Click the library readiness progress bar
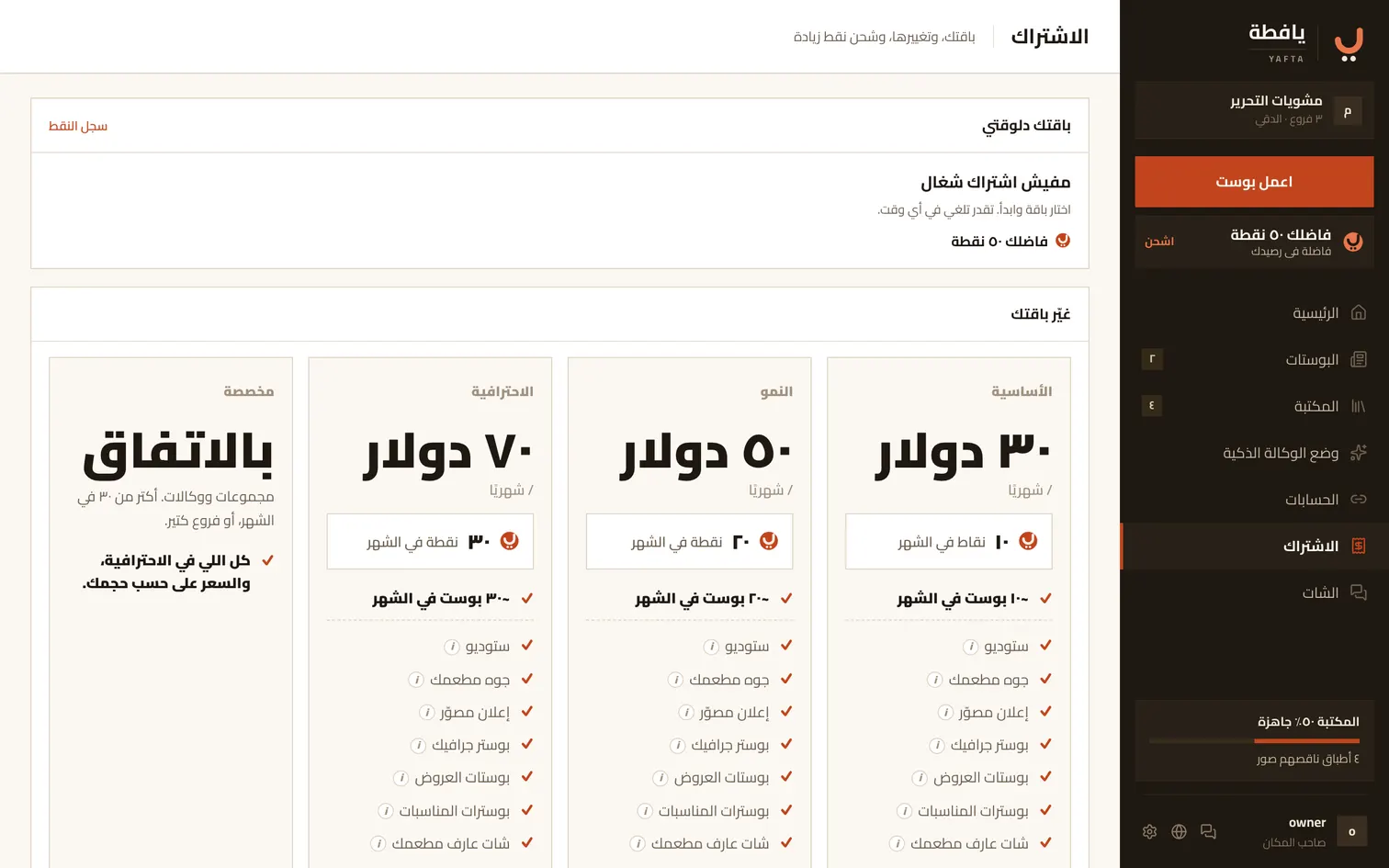This screenshot has width=1389, height=868. tap(1254, 740)
